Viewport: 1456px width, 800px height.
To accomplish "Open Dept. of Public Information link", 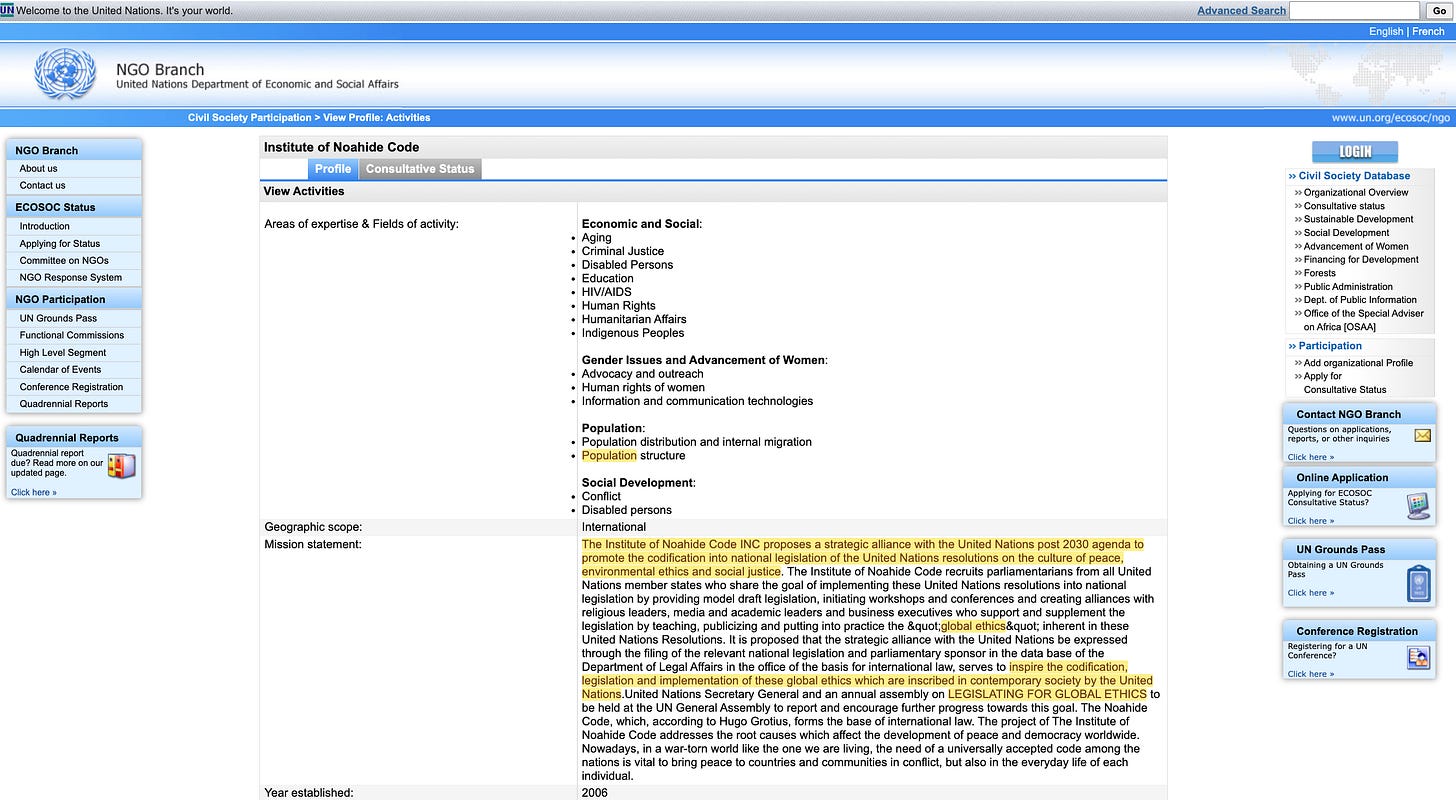I will 1360,300.
